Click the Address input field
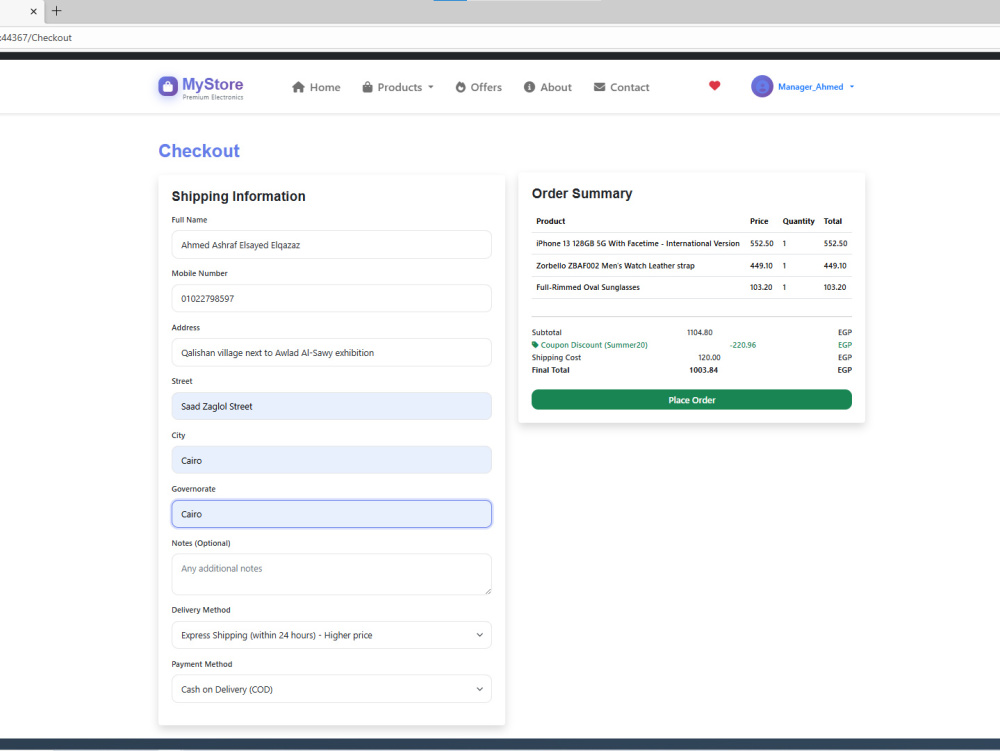The width and height of the screenshot is (1000, 751). point(332,353)
